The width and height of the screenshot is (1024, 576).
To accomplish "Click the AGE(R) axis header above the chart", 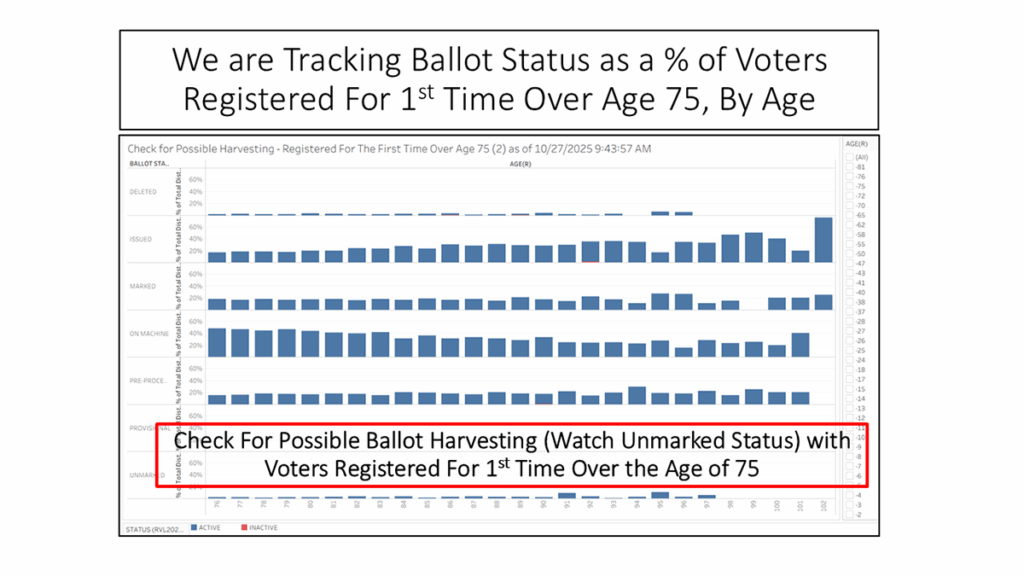I will (x=520, y=163).
